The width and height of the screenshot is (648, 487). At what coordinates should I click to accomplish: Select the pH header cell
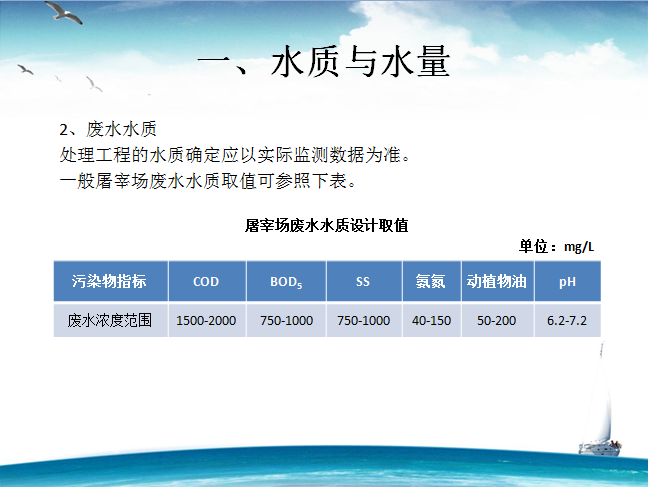pos(567,281)
